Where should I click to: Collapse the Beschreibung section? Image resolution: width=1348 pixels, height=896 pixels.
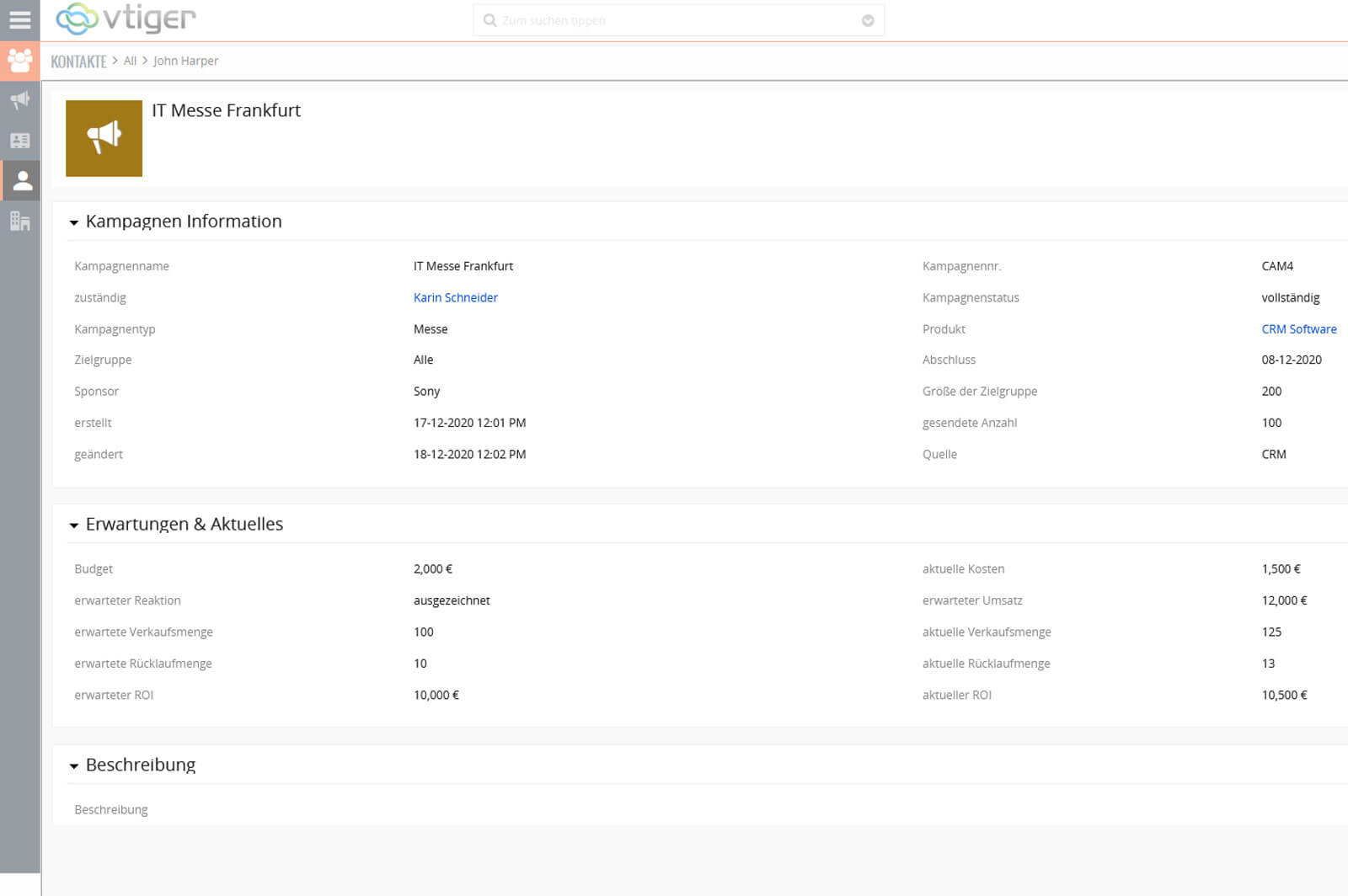(73, 765)
